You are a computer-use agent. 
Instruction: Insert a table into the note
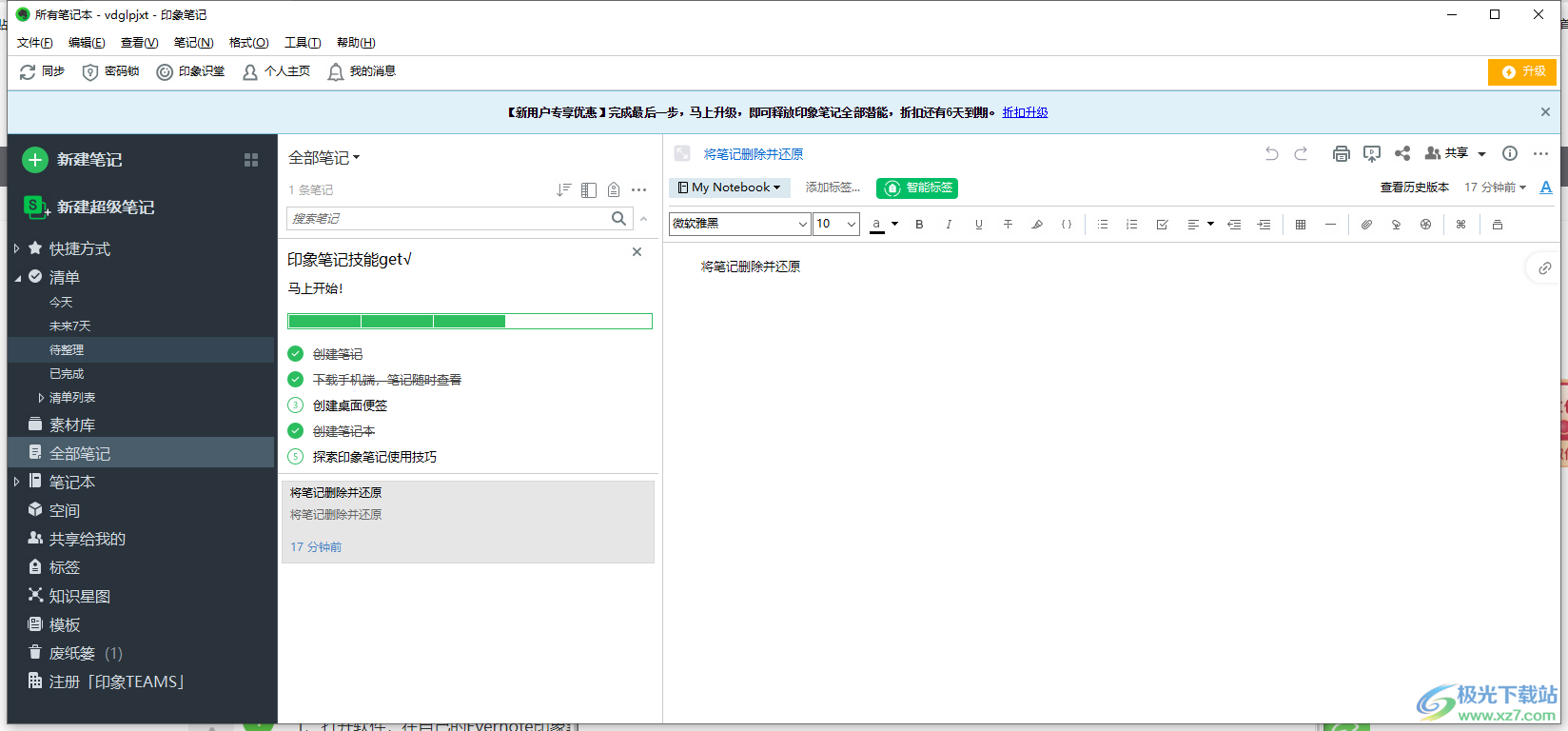[1301, 225]
